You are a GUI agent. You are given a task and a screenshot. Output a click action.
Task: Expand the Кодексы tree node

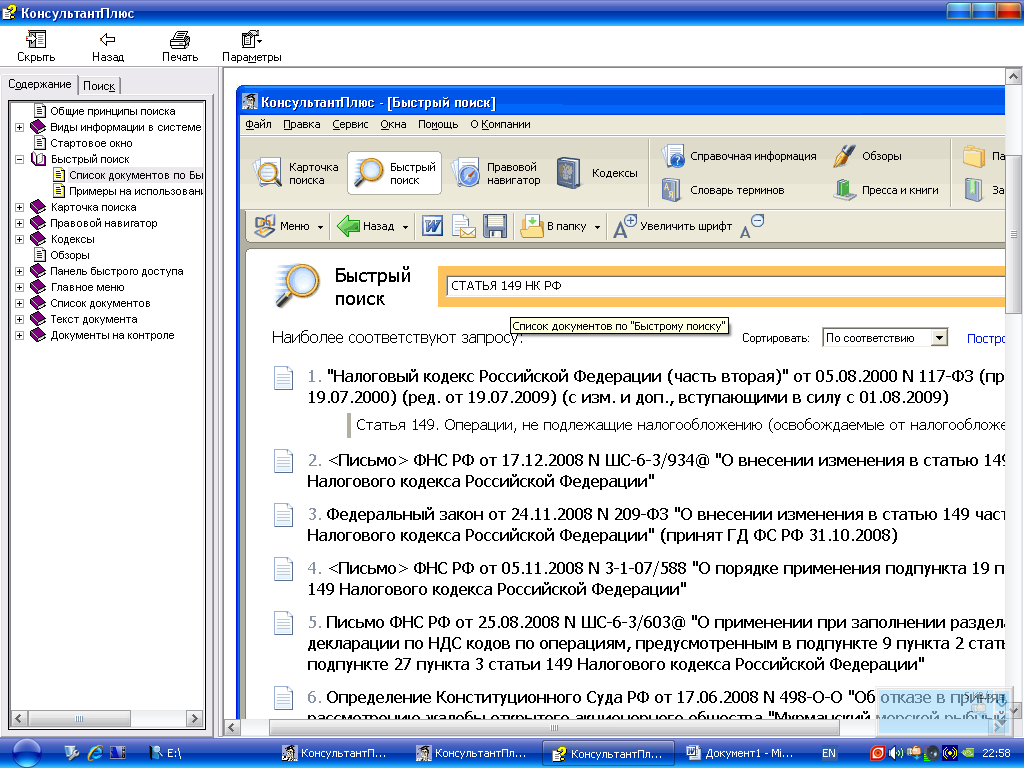[x=20, y=239]
